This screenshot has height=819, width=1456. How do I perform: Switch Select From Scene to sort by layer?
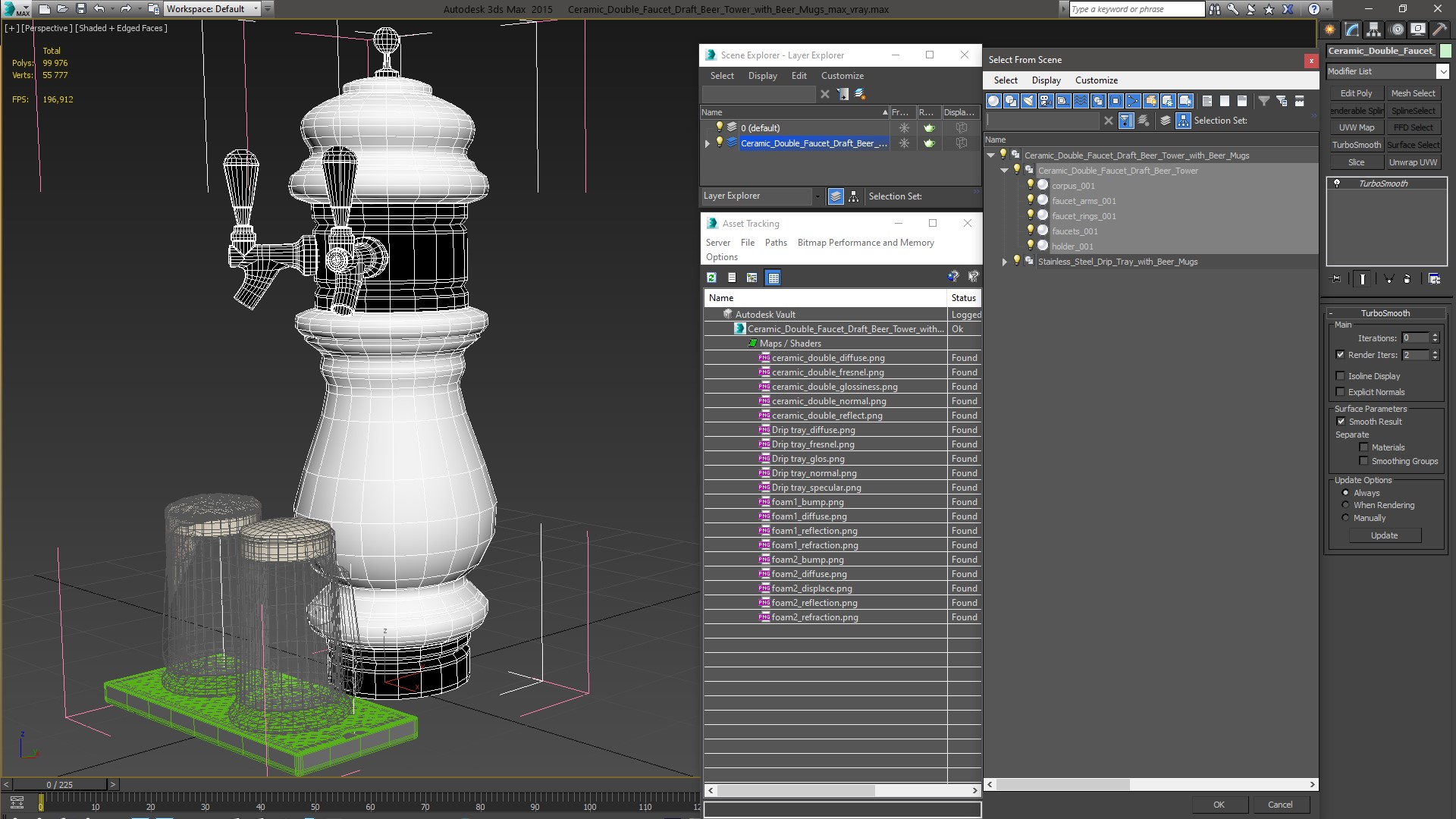(x=1166, y=121)
